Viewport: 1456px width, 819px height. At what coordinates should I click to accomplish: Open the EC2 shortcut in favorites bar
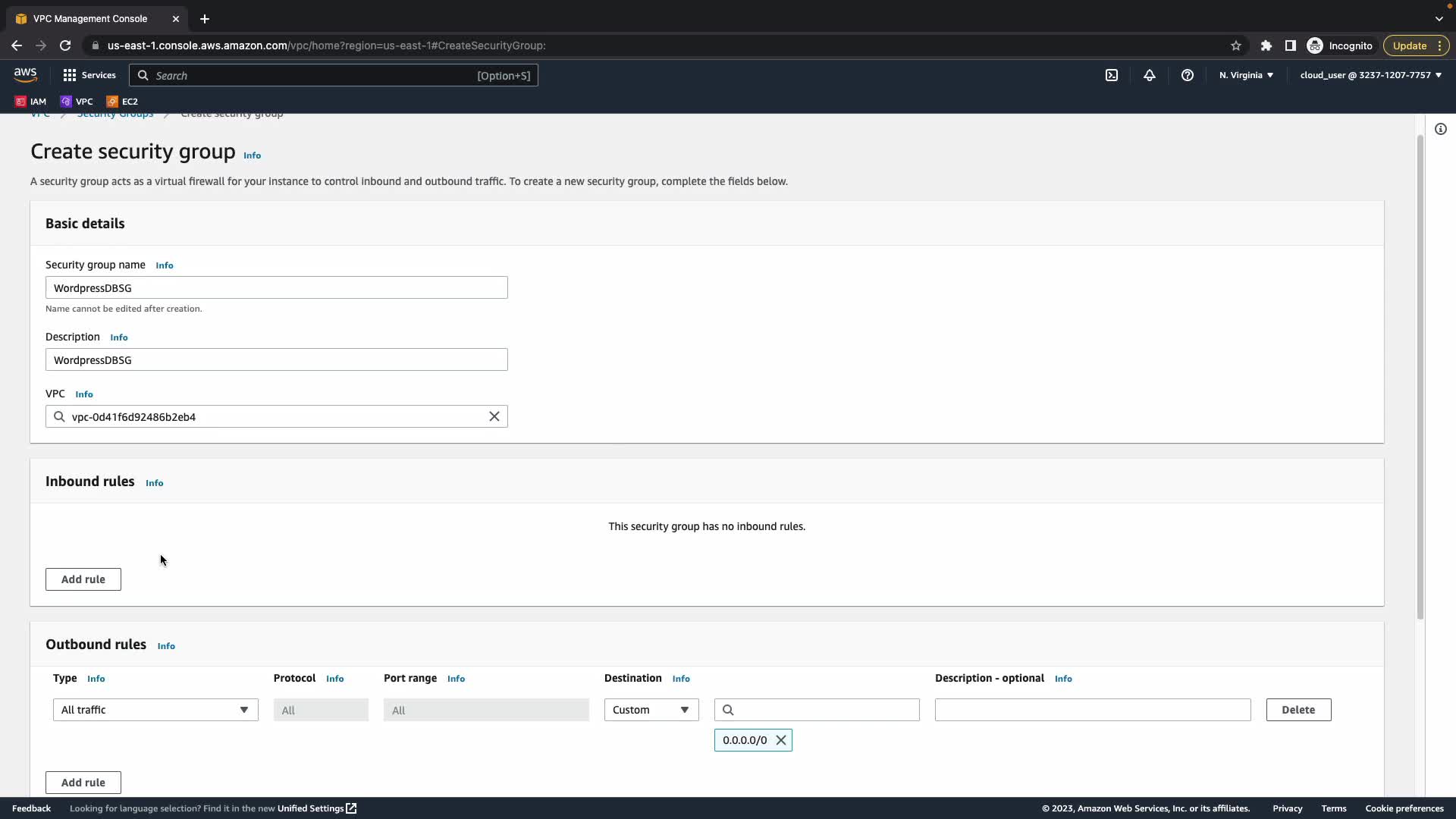coord(122,101)
